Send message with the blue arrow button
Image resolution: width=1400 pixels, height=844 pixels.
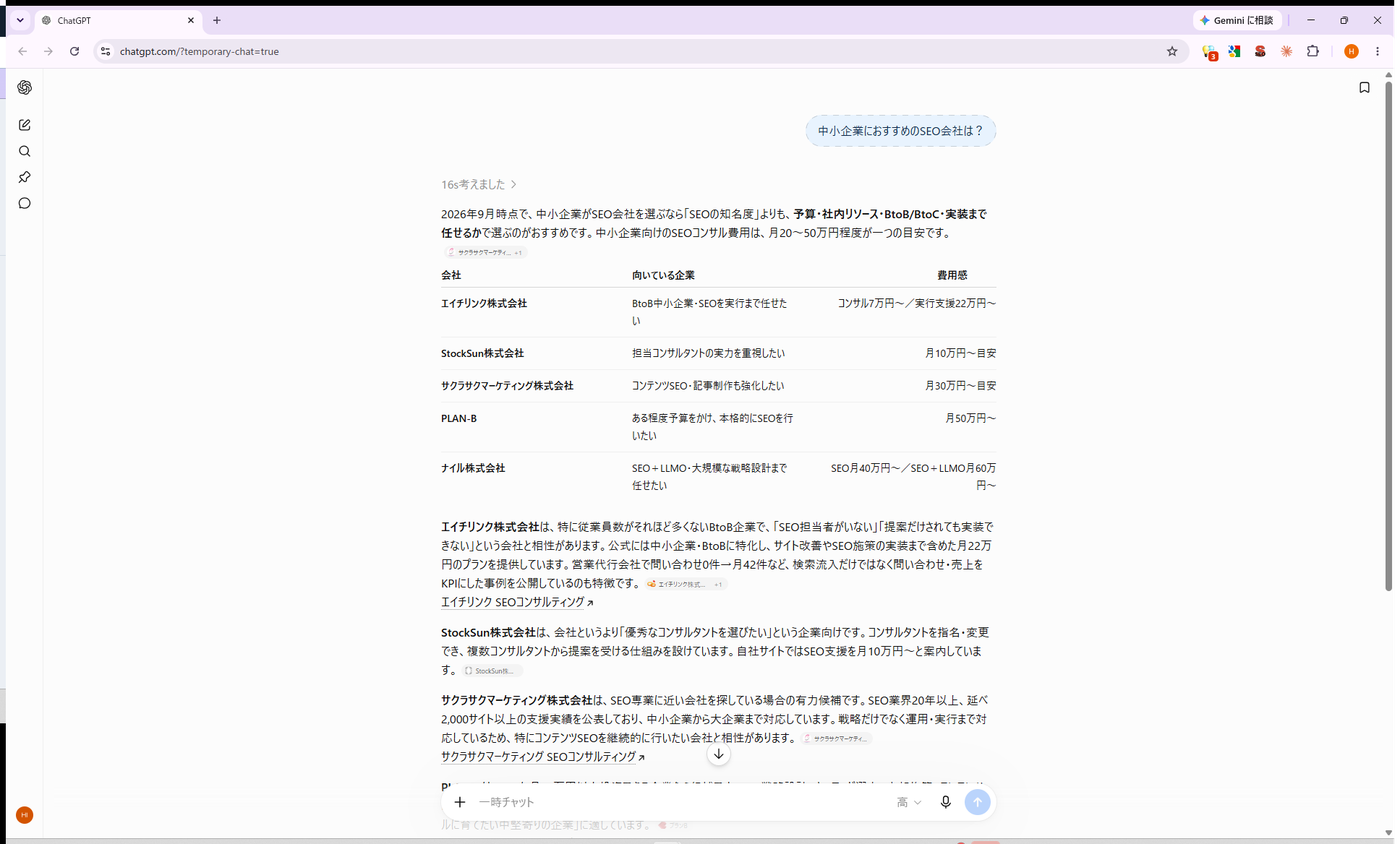click(x=978, y=802)
